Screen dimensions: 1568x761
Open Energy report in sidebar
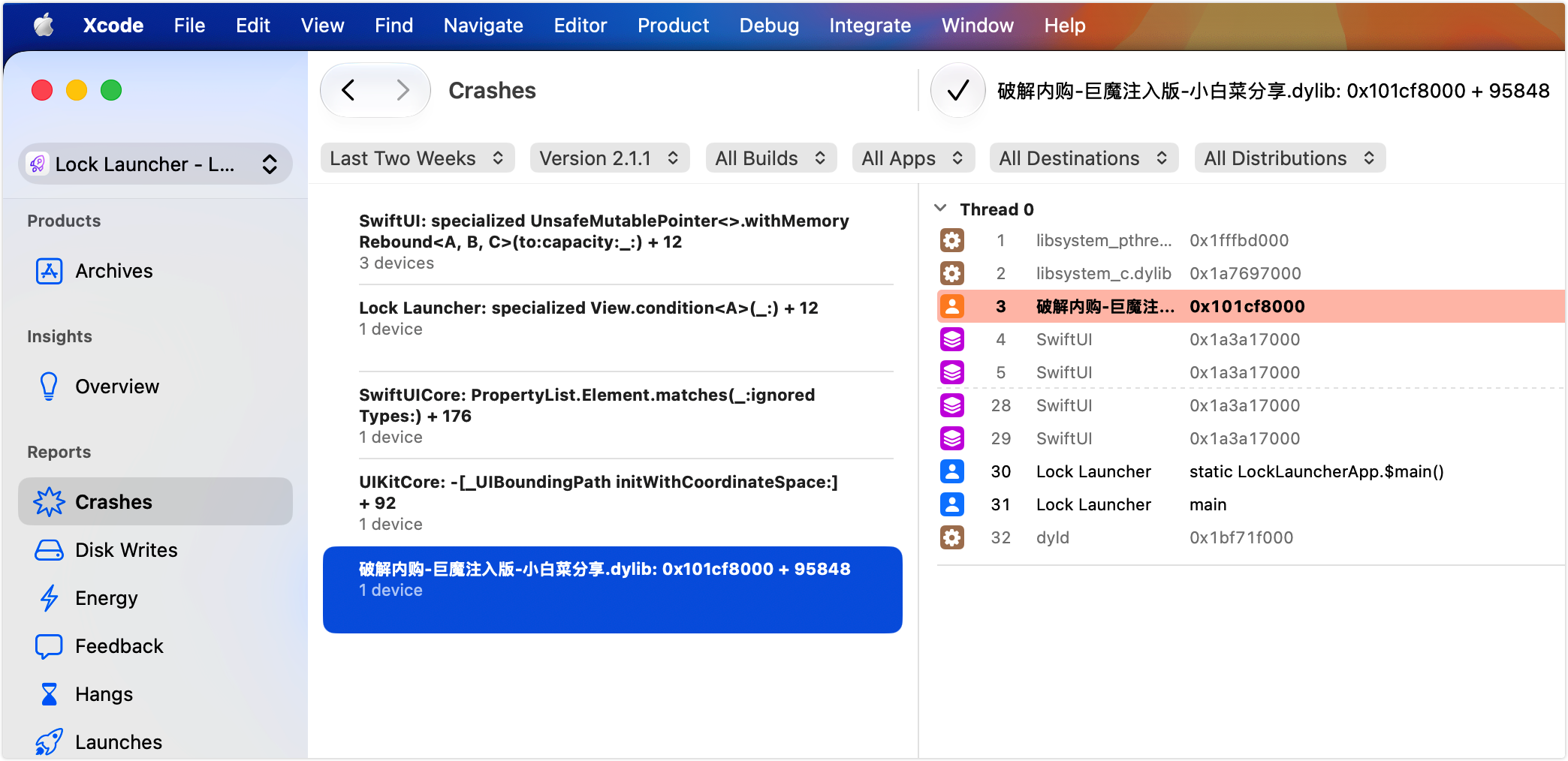(x=155, y=598)
